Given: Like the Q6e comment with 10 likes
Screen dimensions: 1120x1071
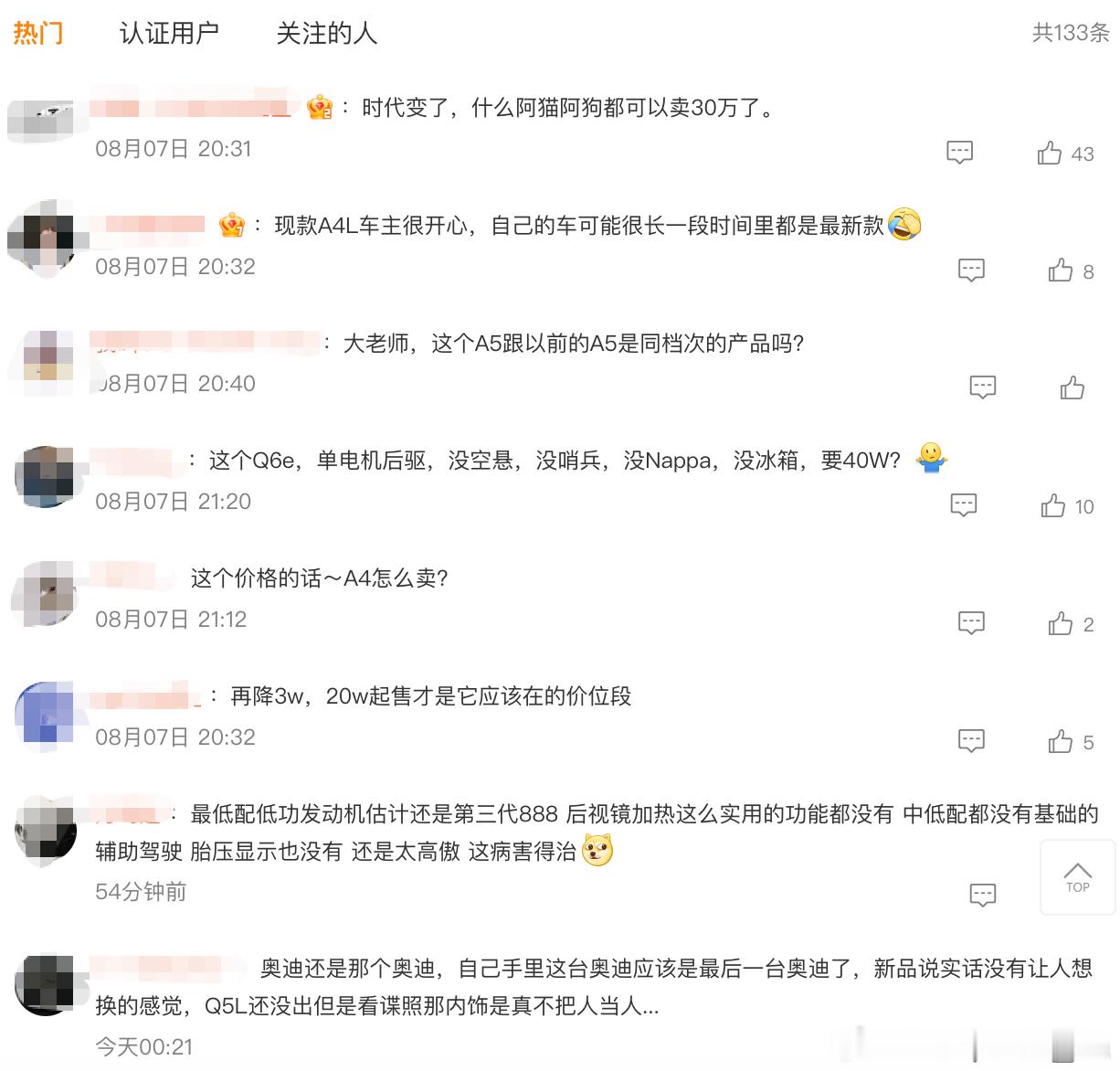Looking at the screenshot, I should point(1066,506).
